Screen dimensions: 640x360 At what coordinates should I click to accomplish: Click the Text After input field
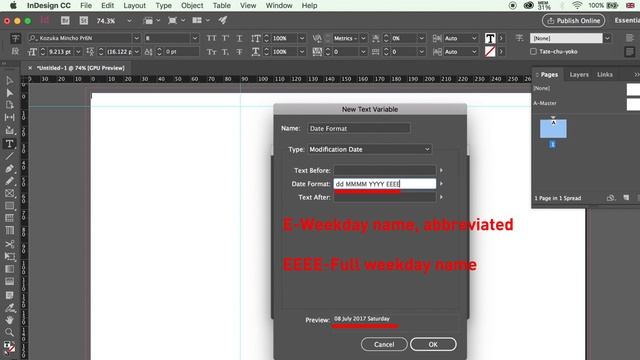384,197
